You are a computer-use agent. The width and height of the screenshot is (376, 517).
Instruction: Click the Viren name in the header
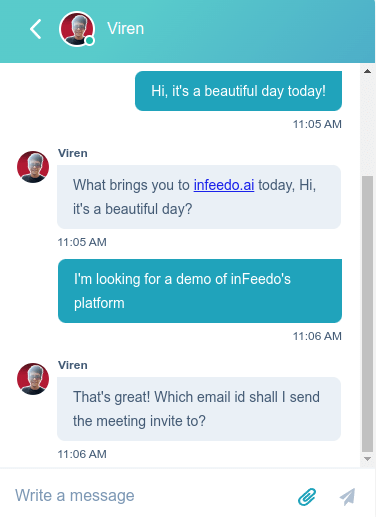tap(126, 29)
